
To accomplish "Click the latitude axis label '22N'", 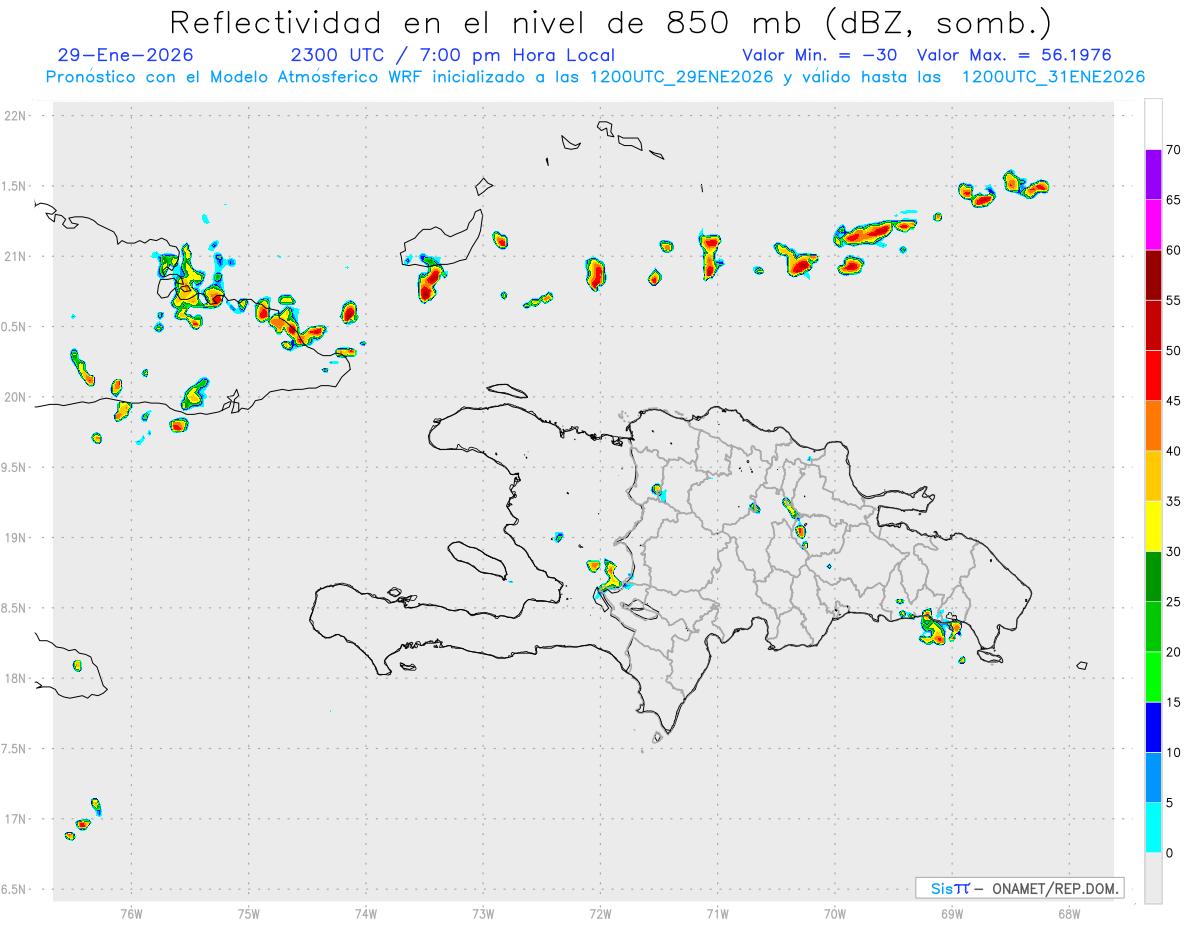I will point(16,116).
